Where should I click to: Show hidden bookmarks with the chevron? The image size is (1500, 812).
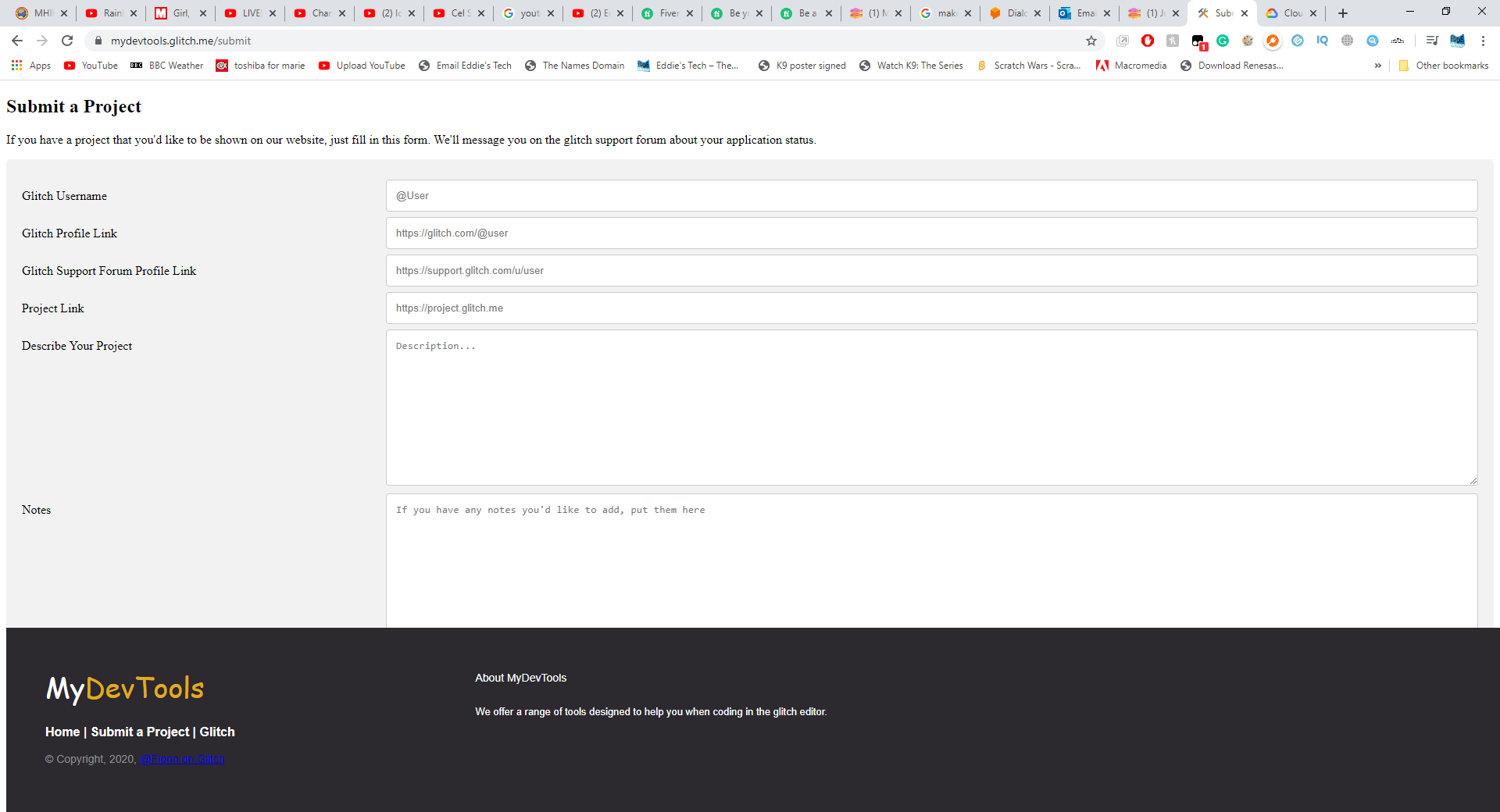click(1377, 66)
